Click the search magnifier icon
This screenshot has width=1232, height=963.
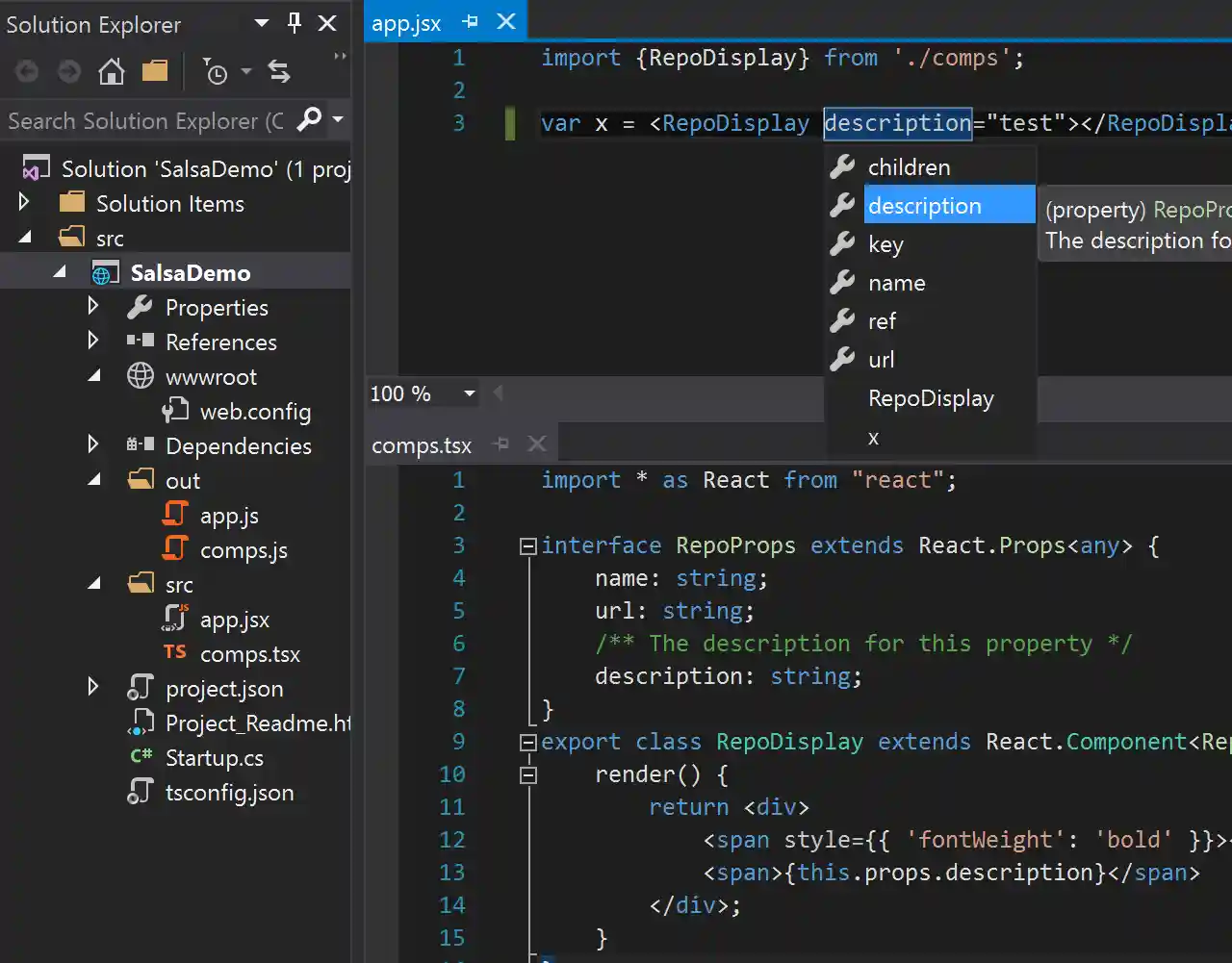tap(309, 120)
